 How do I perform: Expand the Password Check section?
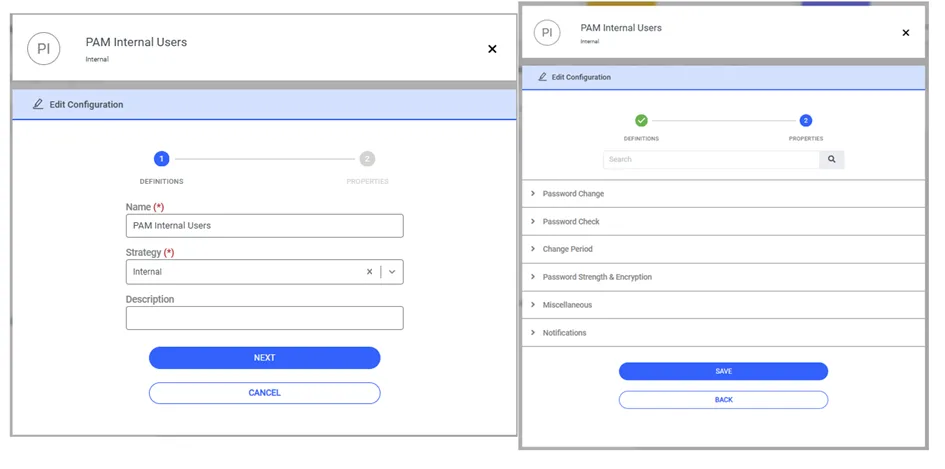(723, 221)
